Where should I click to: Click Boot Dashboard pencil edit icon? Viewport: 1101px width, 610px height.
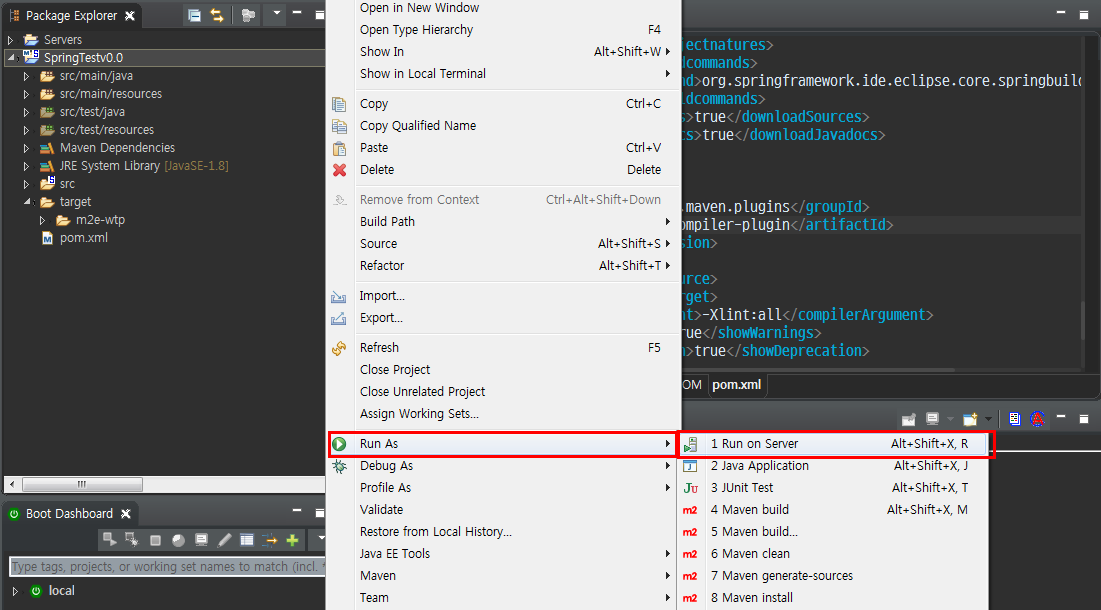point(224,540)
